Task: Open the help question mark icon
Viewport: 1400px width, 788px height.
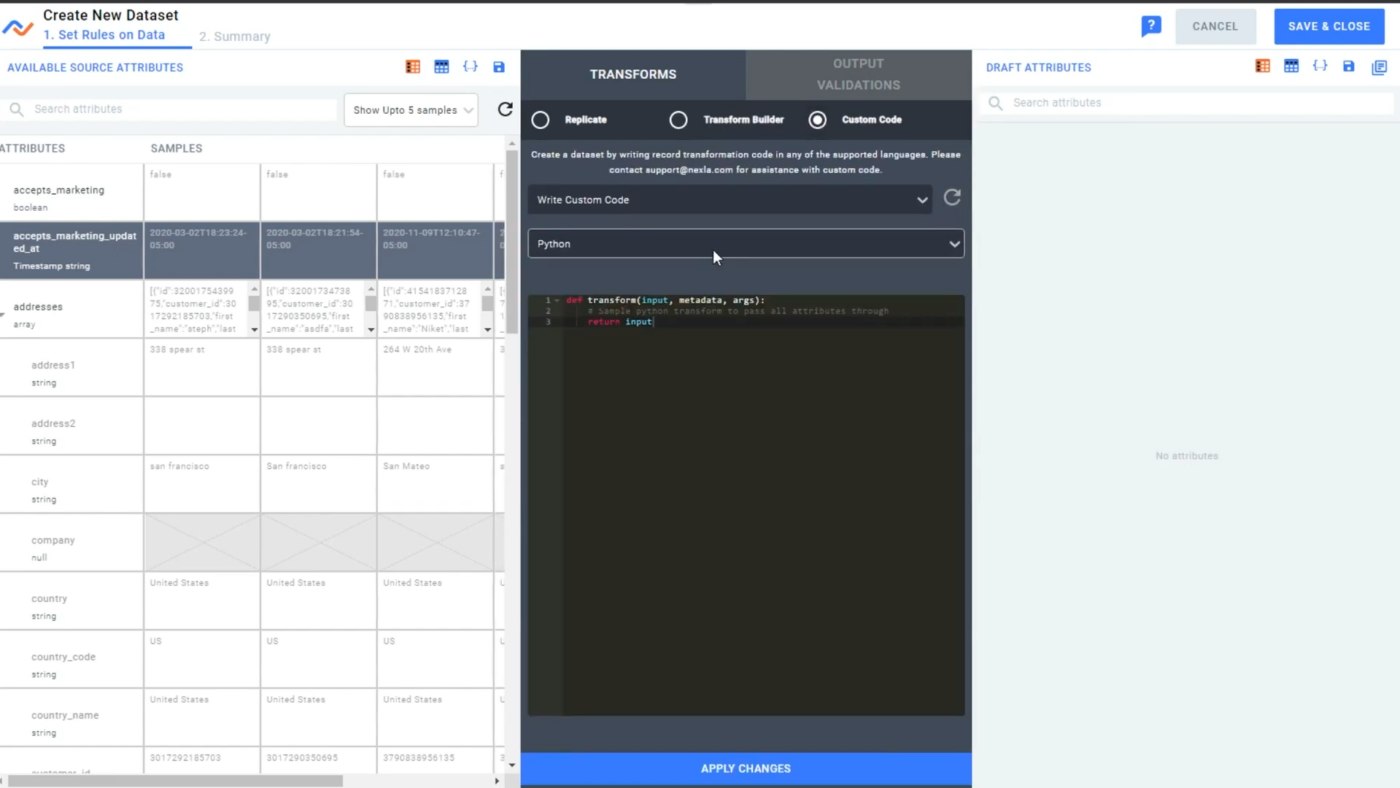Action: click(1151, 27)
